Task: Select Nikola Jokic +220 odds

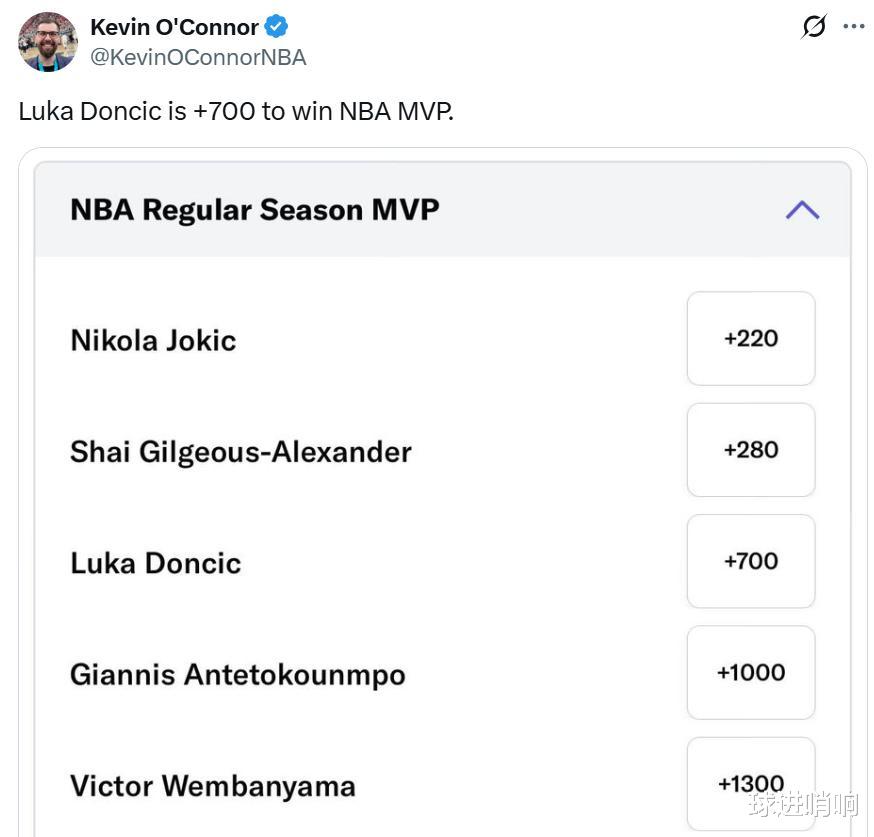Action: [751, 338]
